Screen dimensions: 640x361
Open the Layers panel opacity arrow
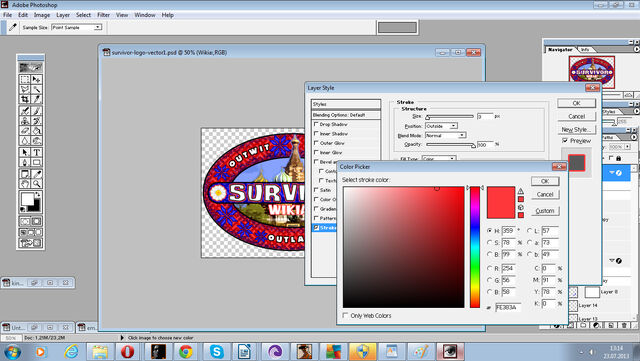(627, 146)
